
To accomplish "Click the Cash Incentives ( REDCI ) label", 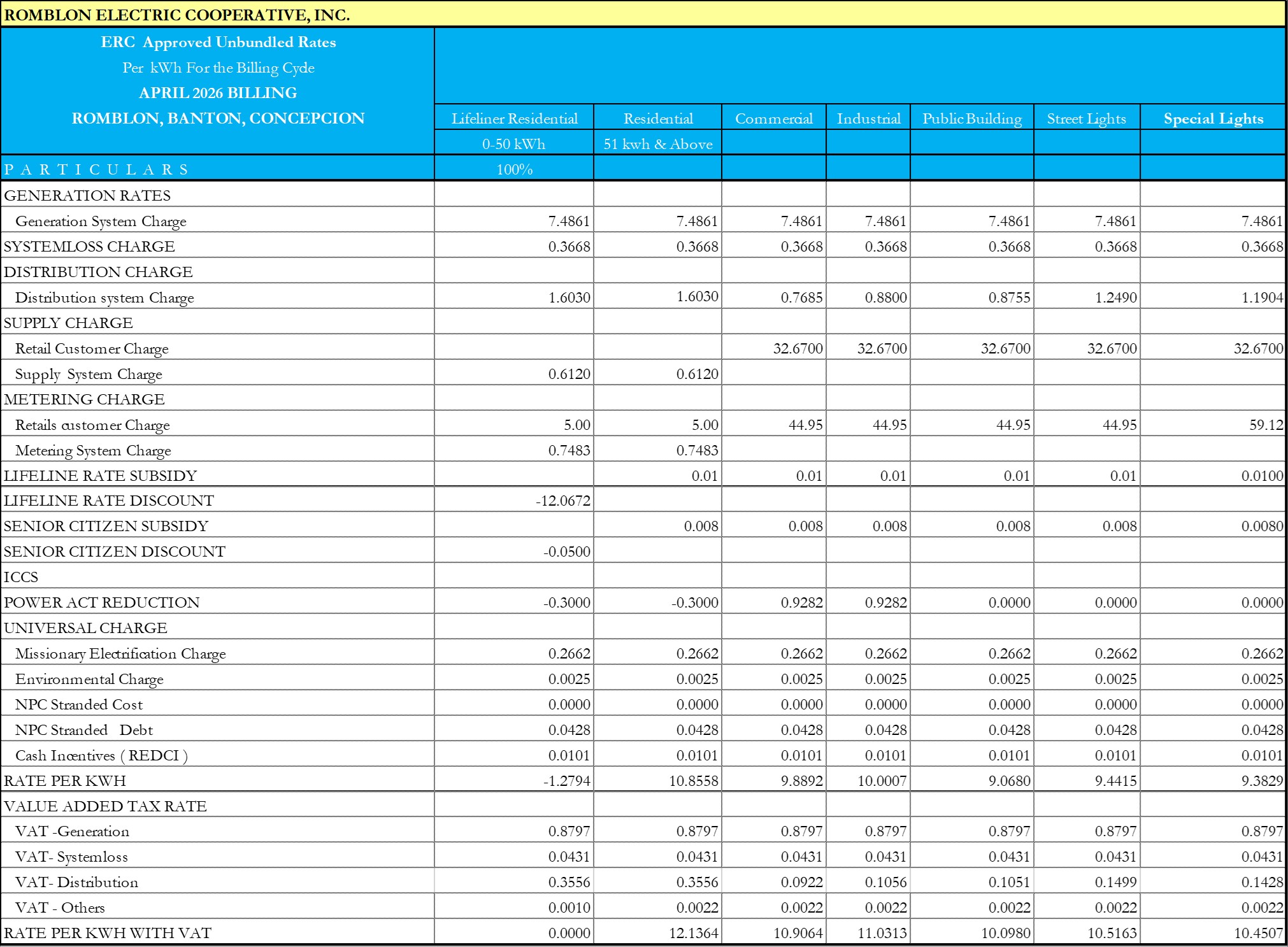I will 101,755.
